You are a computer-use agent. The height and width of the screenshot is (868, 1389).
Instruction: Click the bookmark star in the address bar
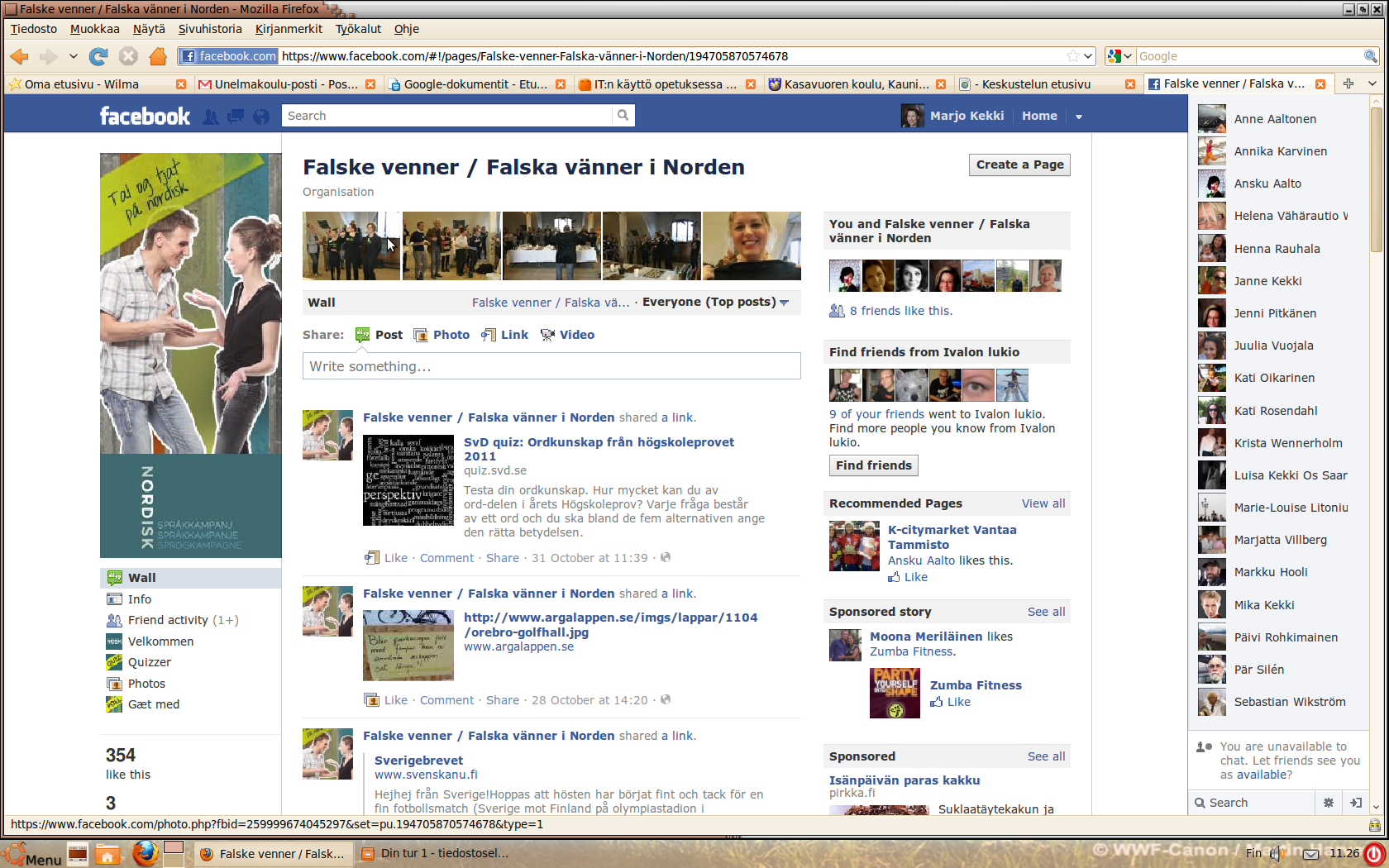click(x=1072, y=56)
